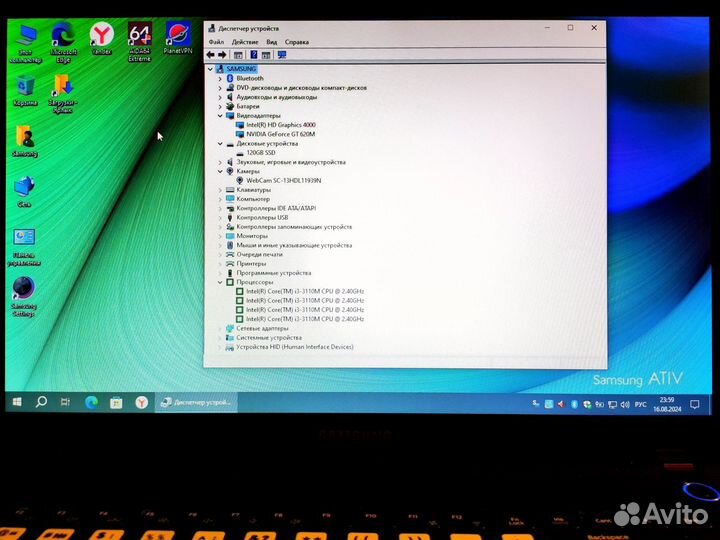
Task: Select WebCam SC-13HDL11939N device
Action: (283, 180)
